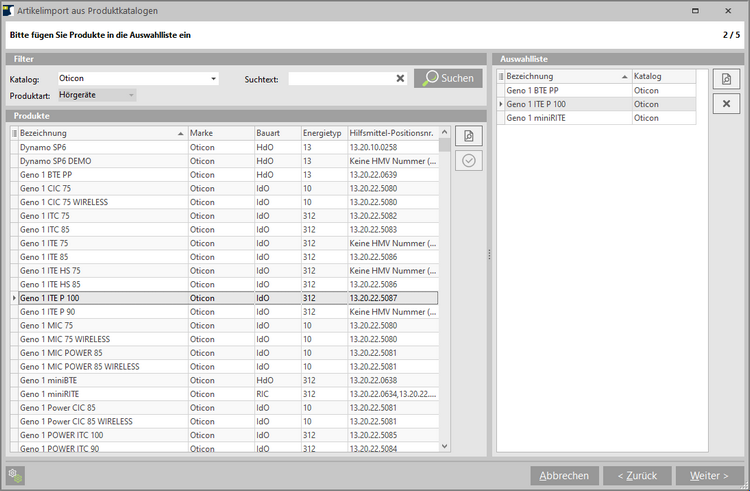Open the Produktart dropdown showing Hörgeräte
The image size is (750, 491).
(97, 95)
